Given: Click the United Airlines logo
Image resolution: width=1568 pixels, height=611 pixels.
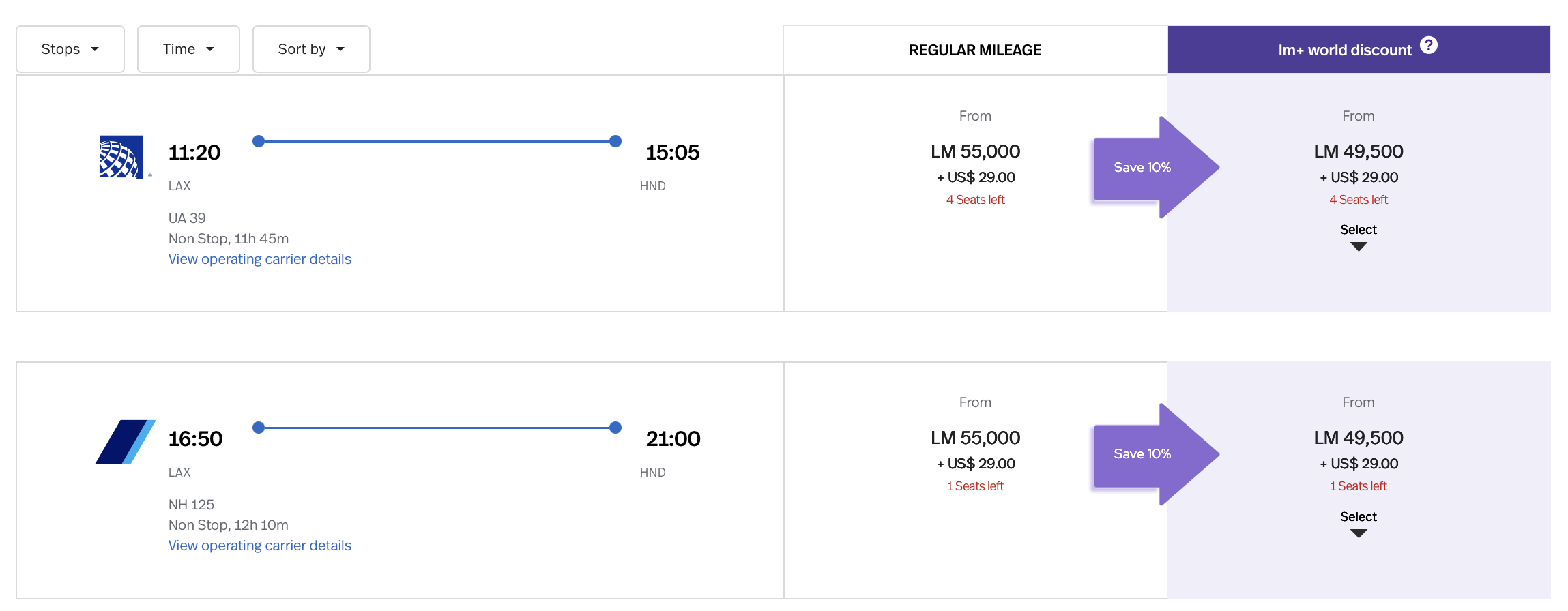Looking at the screenshot, I should pos(121,155).
